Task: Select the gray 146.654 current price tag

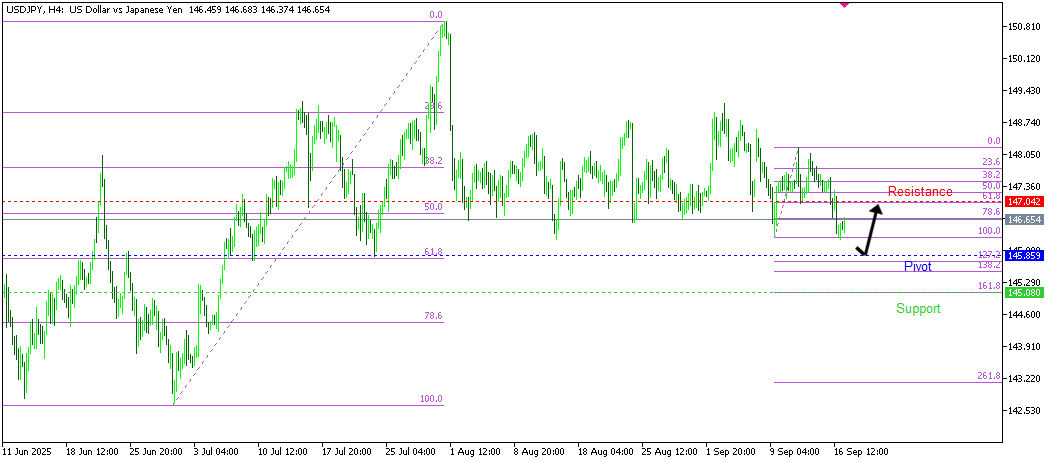Action: pos(1023,220)
